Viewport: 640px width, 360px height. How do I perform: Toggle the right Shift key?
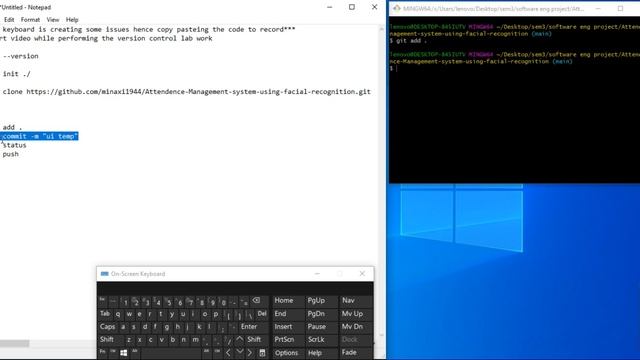click(x=254, y=340)
